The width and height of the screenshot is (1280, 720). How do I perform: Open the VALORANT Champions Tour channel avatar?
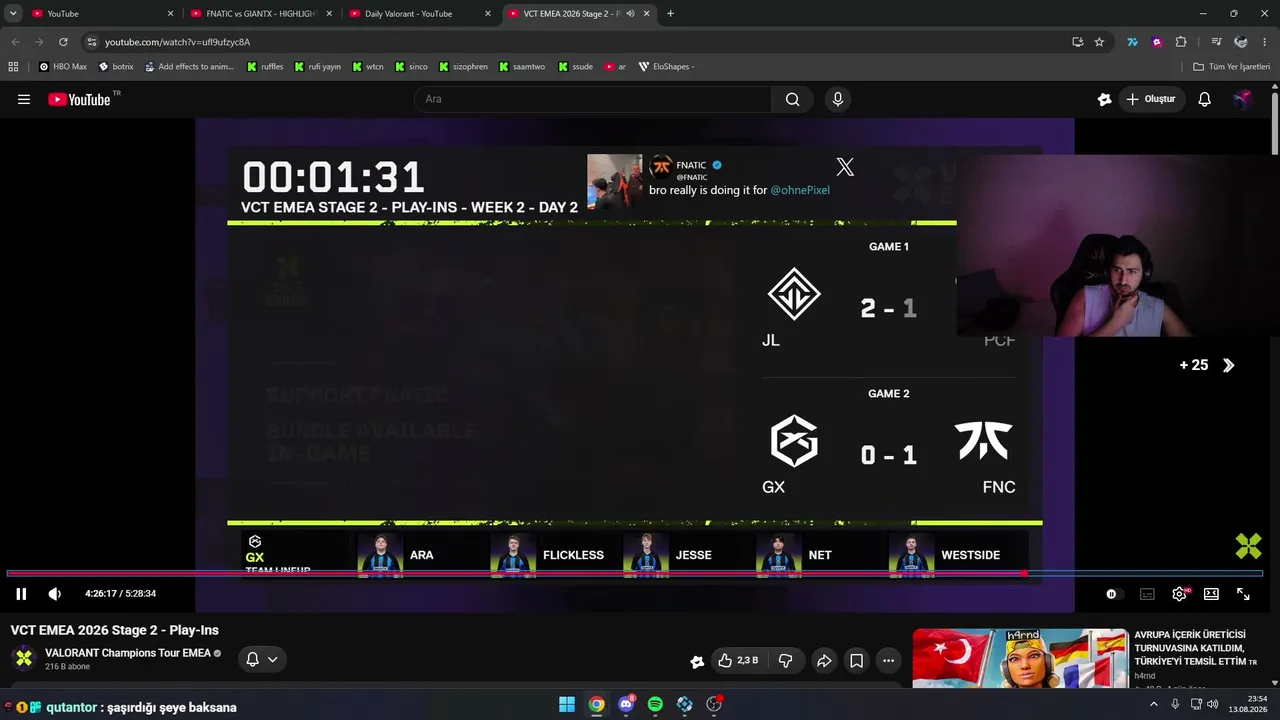[24, 658]
